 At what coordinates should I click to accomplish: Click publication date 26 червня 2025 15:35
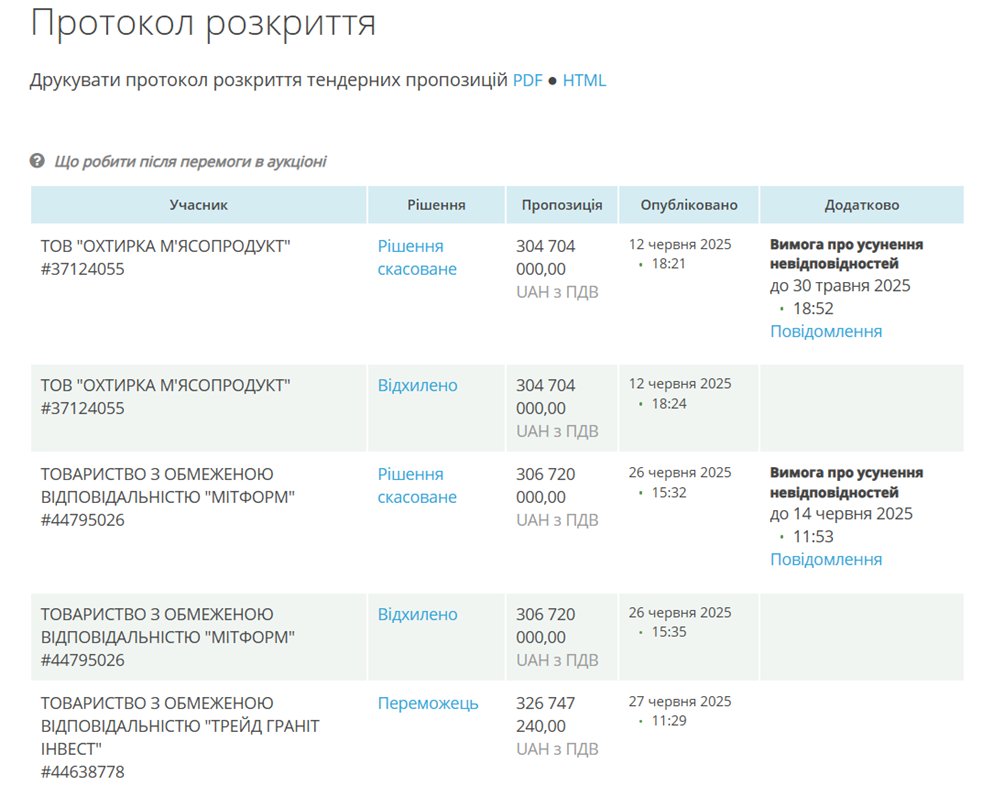[x=680, y=622]
